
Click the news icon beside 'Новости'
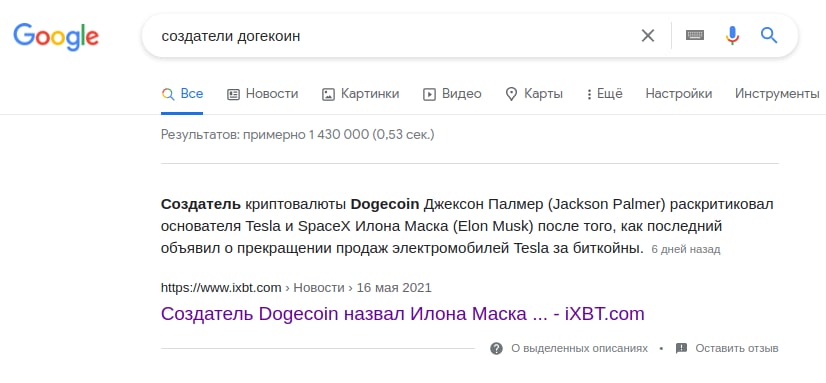(233, 94)
